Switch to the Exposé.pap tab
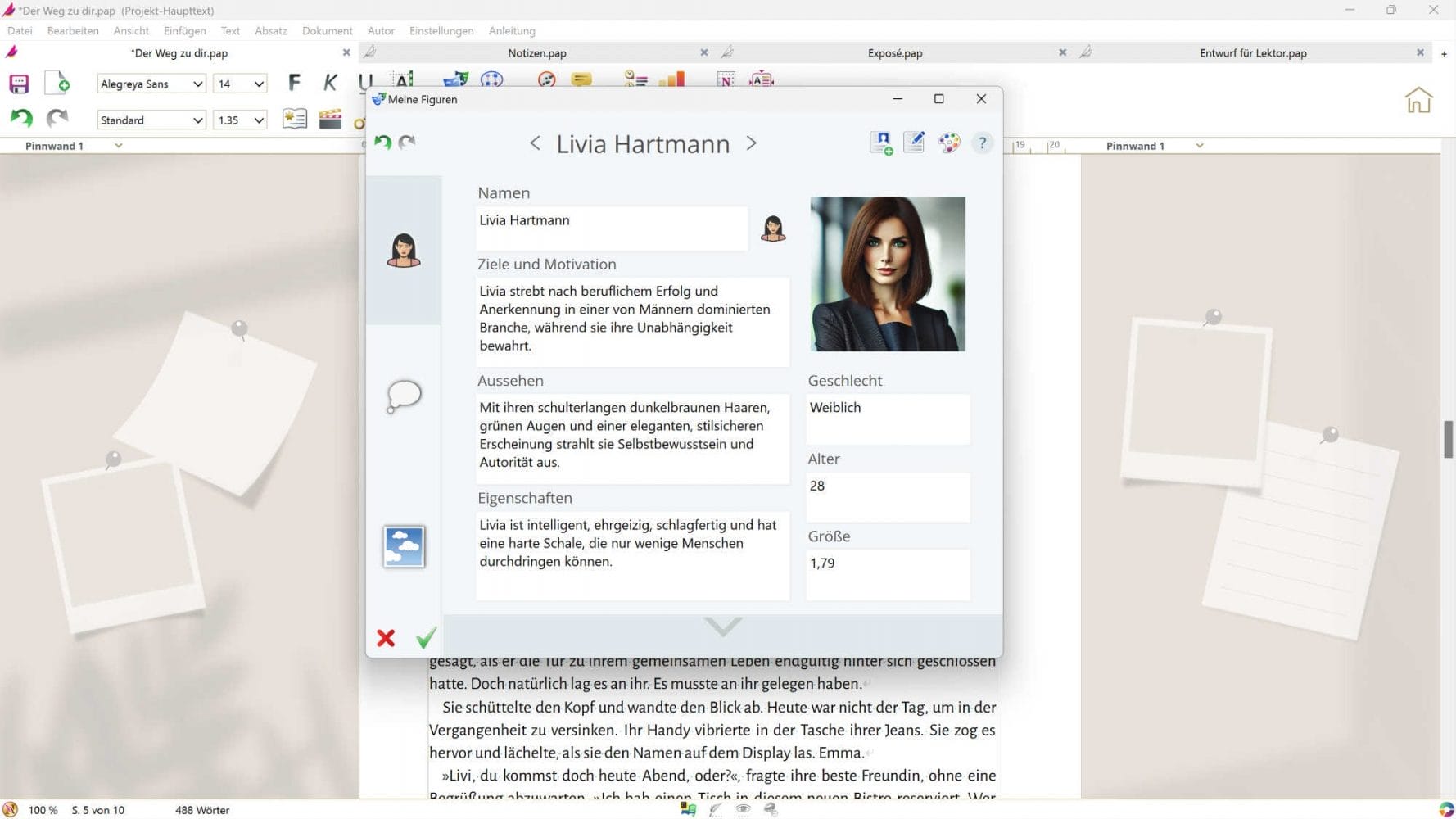This screenshot has height=819, width=1456. coord(894,52)
